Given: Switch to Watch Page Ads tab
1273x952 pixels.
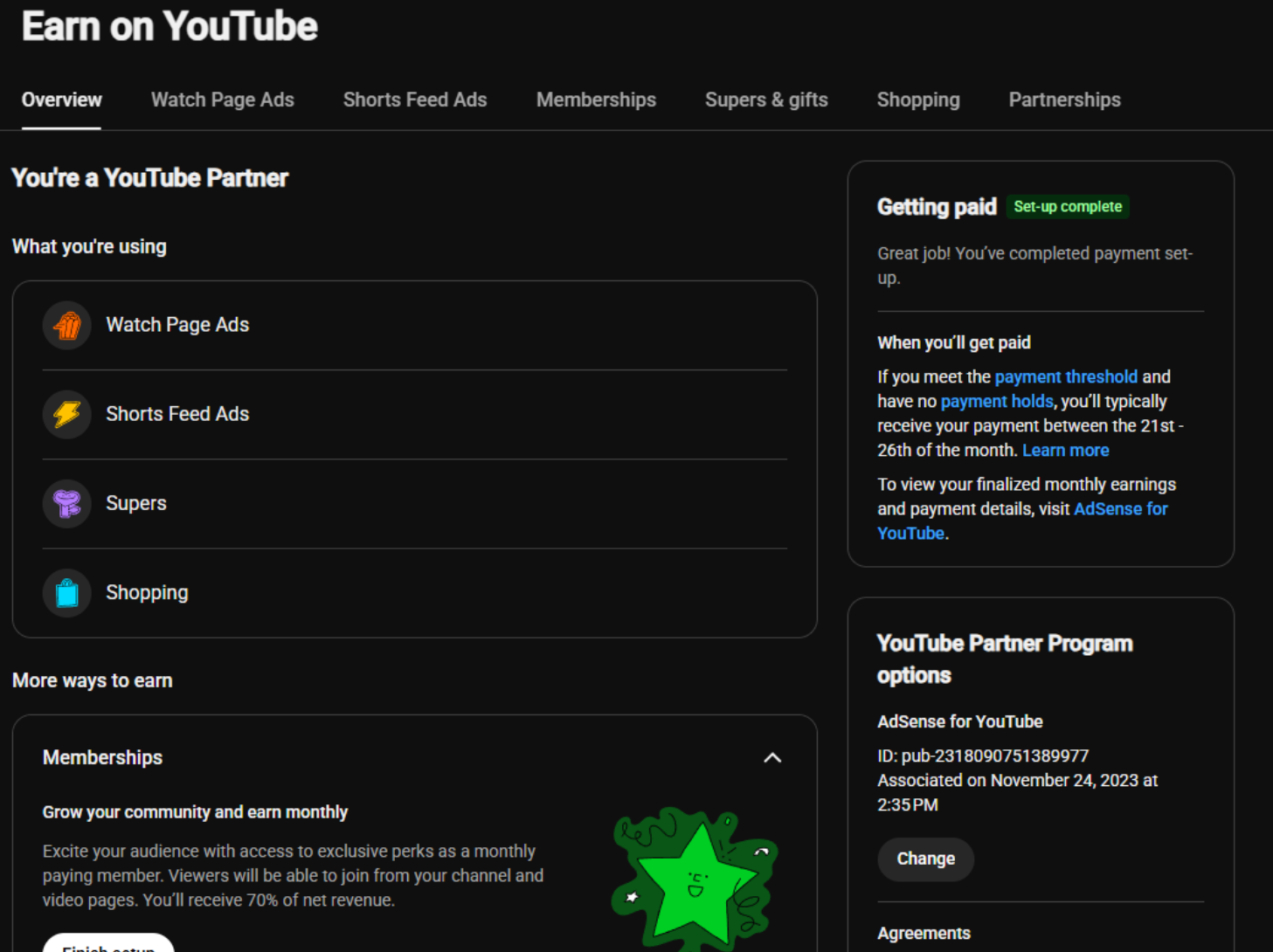Looking at the screenshot, I should (223, 100).
